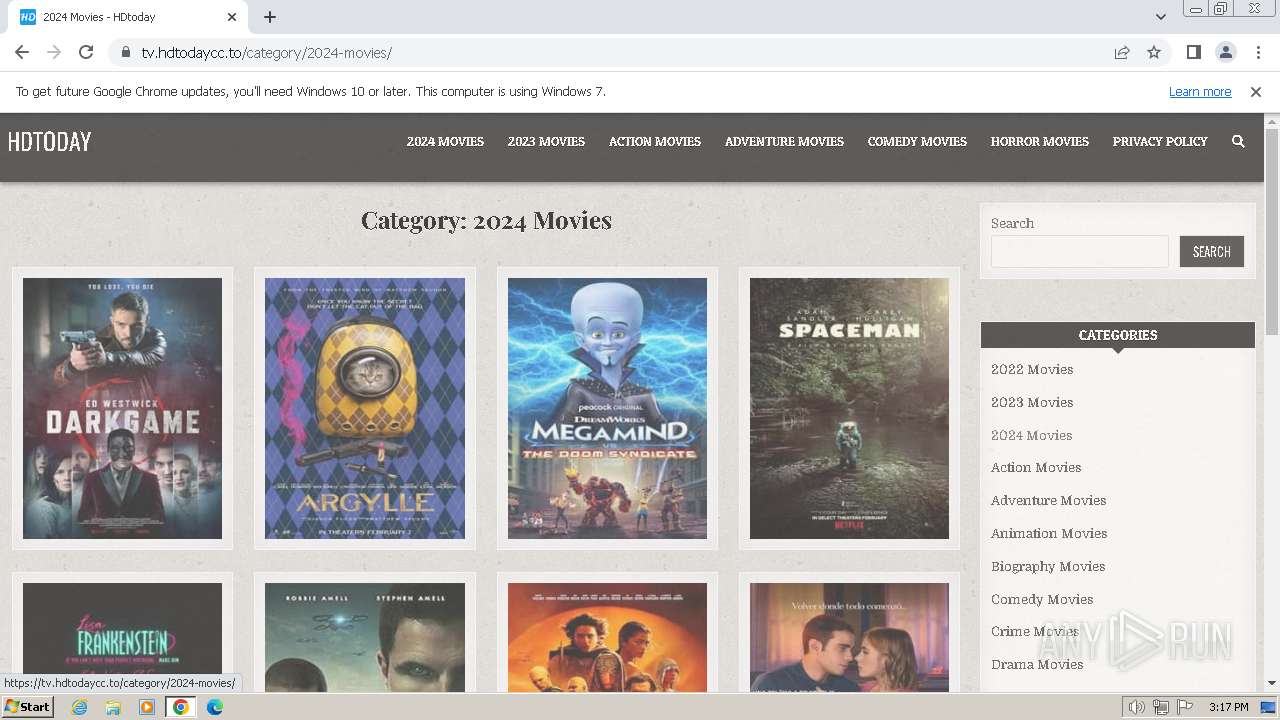The width and height of the screenshot is (1280, 720).
Task: Select 2022 Movies category
Action: [1032, 369]
